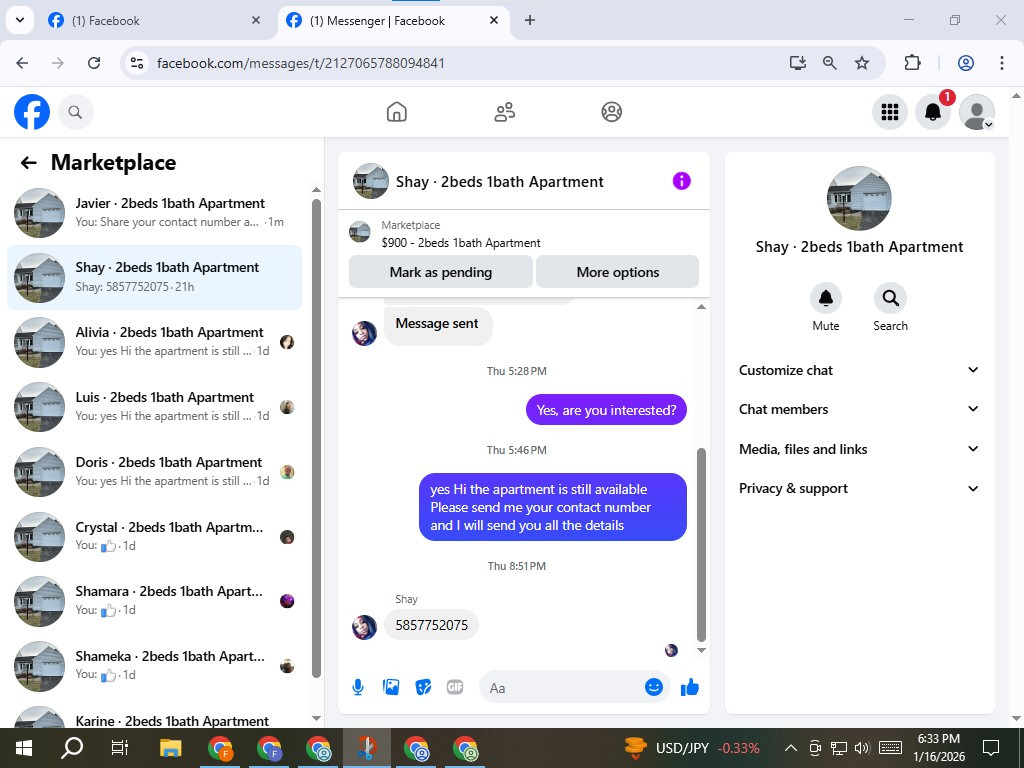Viewport: 1024px width, 768px height.
Task: Bookmark this page with star icon
Action: [862, 63]
